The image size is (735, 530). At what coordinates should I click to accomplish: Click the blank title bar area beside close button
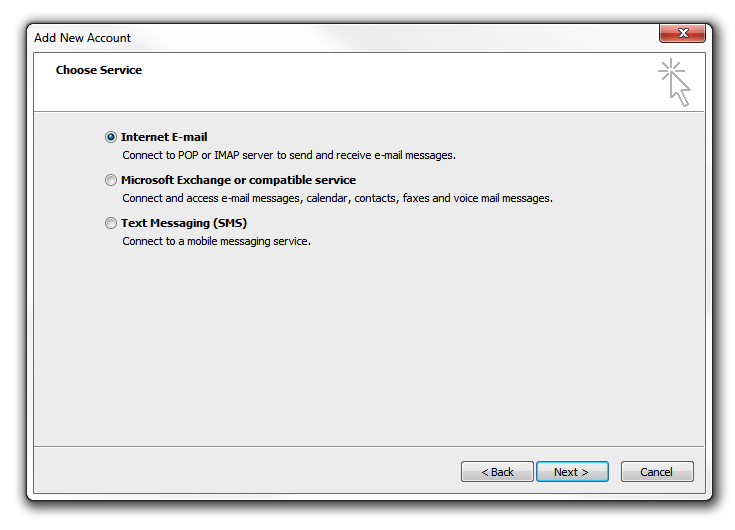click(394, 37)
